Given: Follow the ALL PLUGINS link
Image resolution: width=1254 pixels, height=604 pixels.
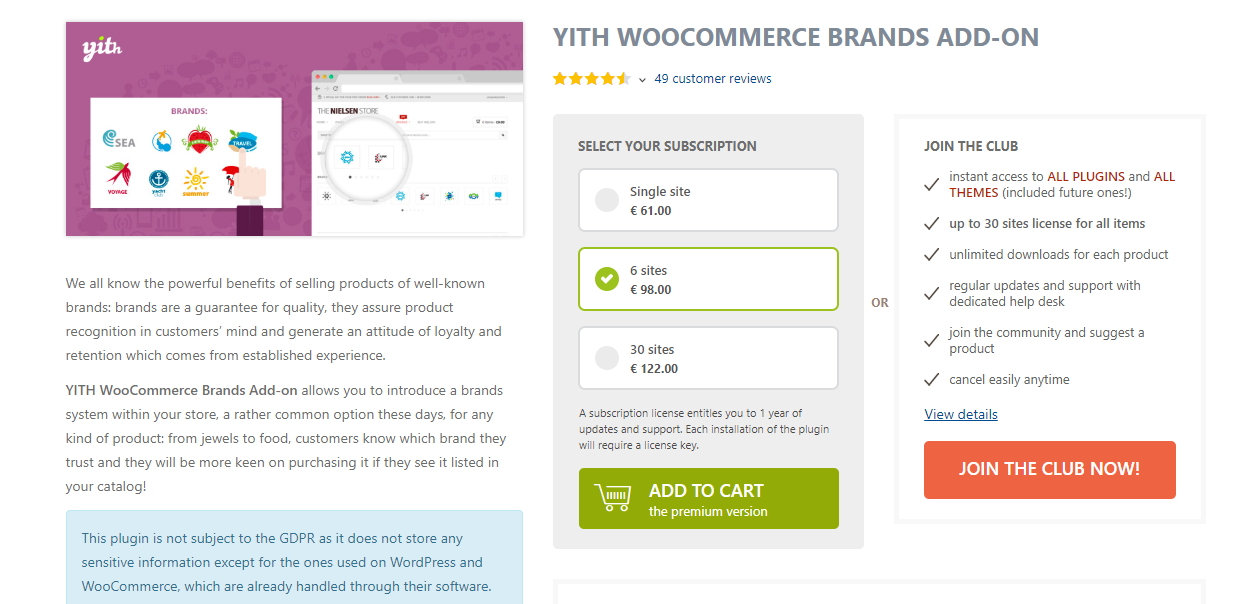Looking at the screenshot, I should tap(1086, 176).
